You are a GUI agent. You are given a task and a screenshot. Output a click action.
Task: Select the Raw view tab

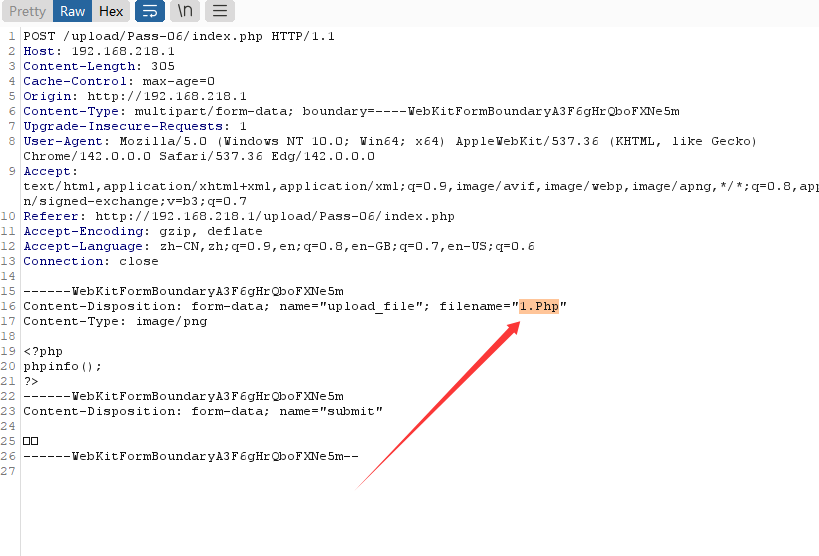(72, 11)
